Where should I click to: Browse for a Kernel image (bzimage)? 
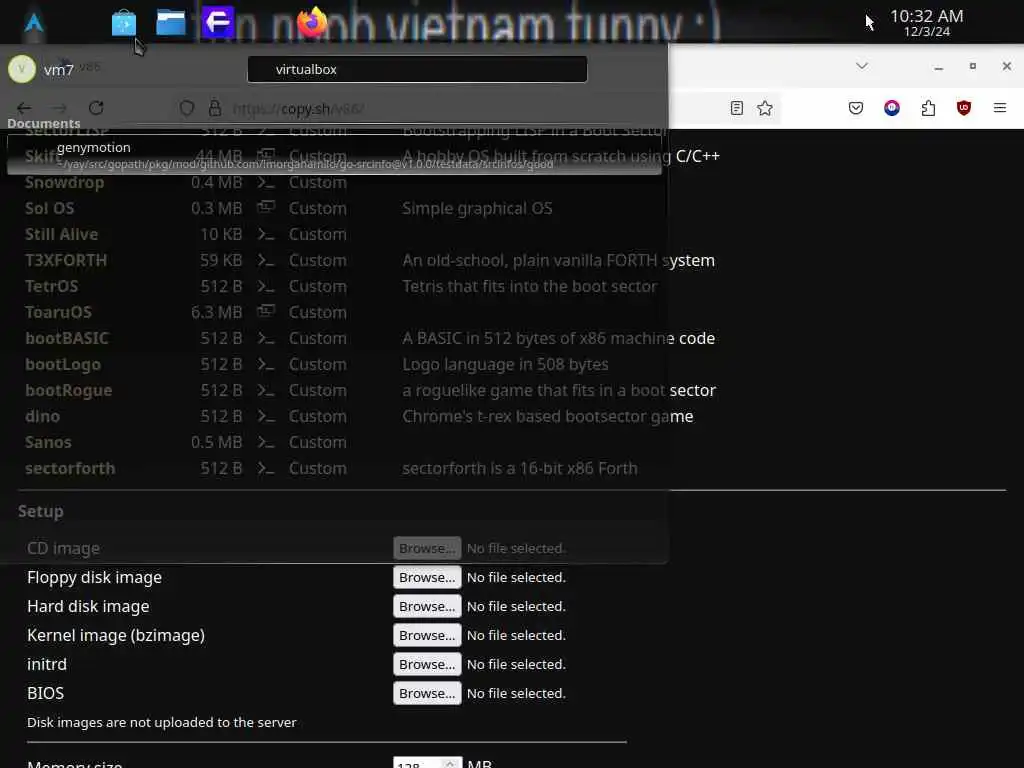tap(427, 635)
